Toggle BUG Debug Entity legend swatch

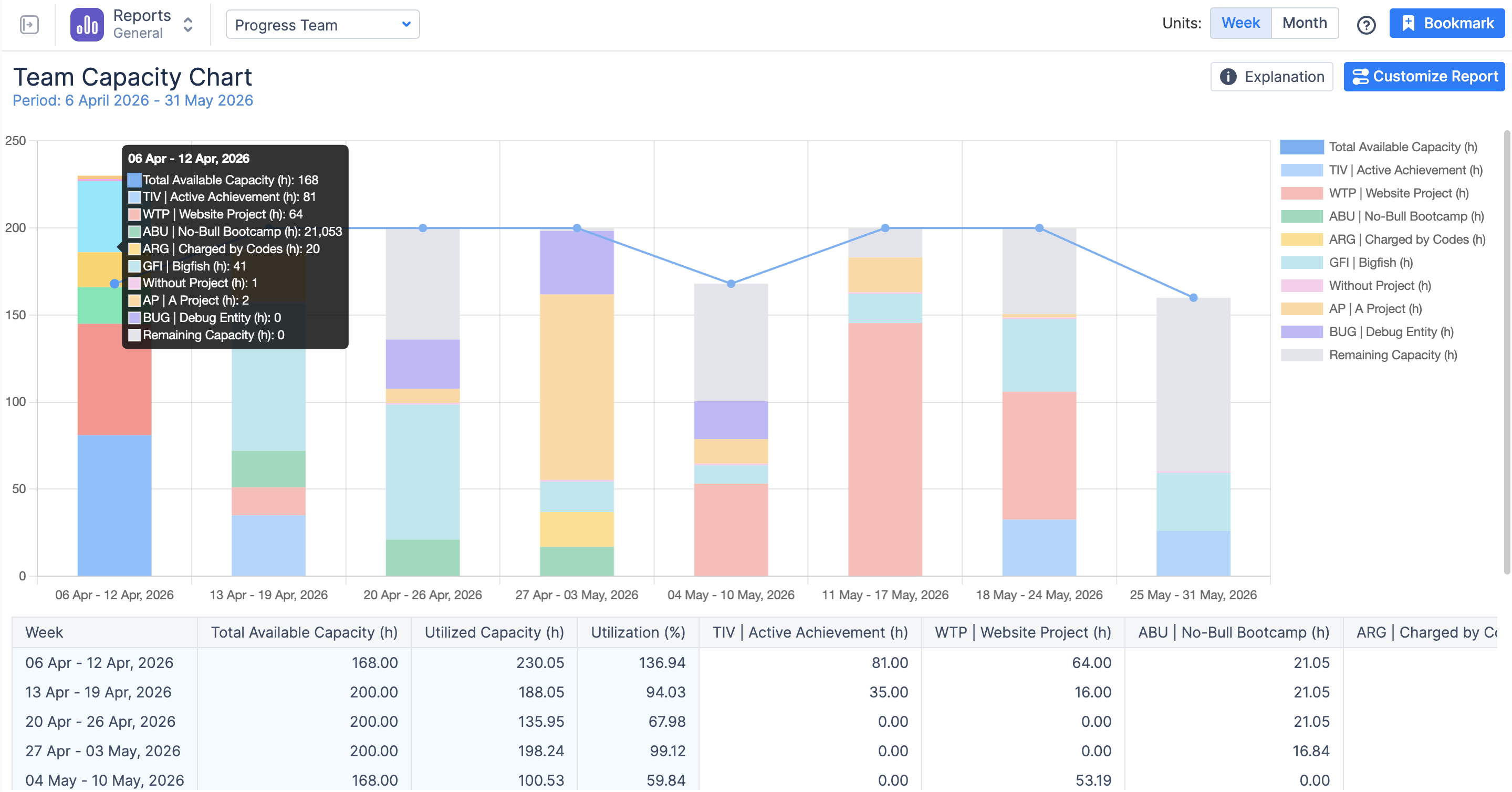[1301, 332]
